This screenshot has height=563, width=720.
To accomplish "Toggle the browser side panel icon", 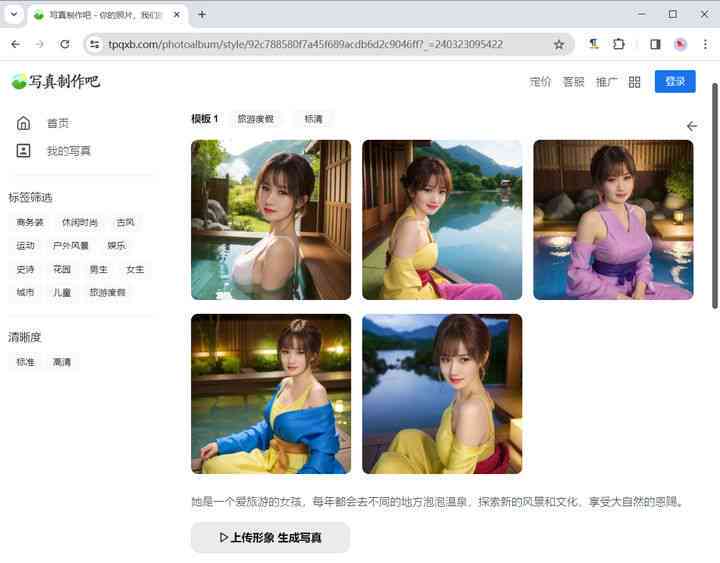I will tap(655, 44).
